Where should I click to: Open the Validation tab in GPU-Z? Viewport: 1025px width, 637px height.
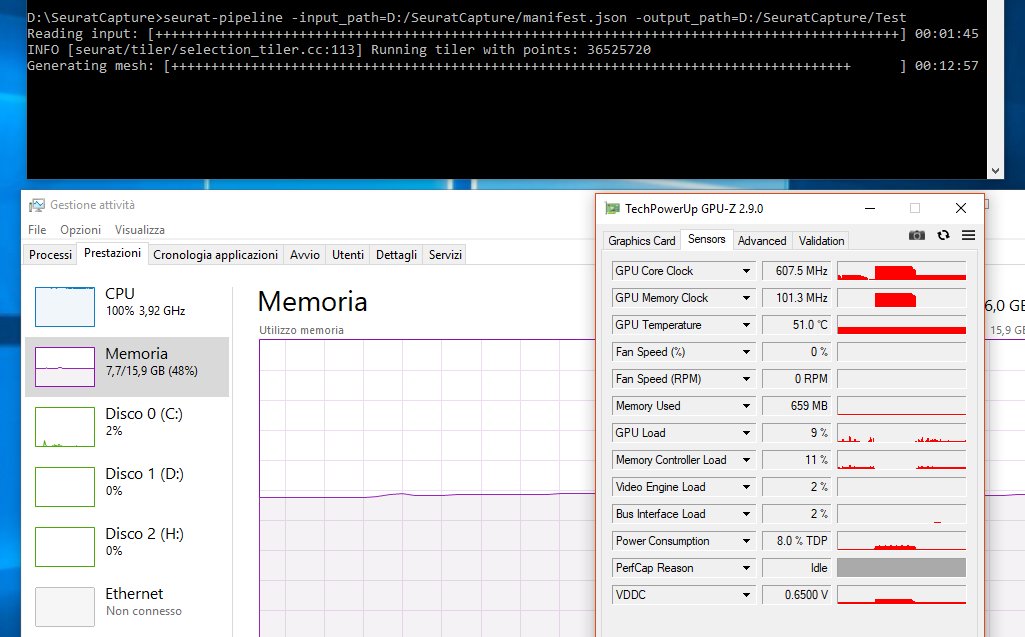pos(822,241)
